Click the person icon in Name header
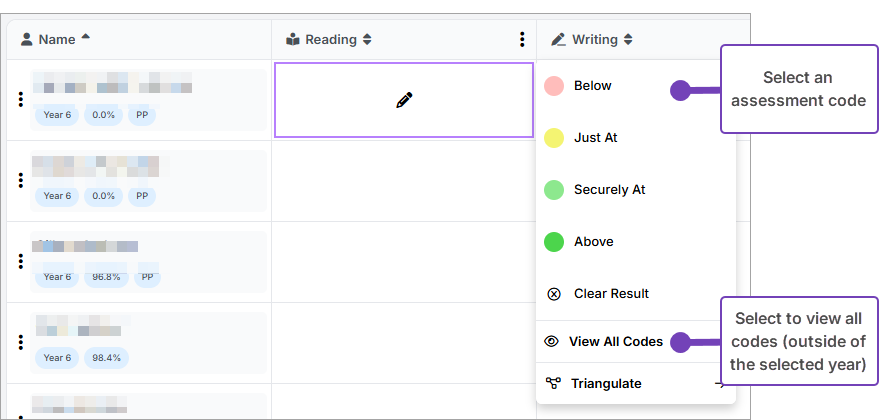This screenshot has height=420, width=881. pyautogui.click(x=27, y=40)
